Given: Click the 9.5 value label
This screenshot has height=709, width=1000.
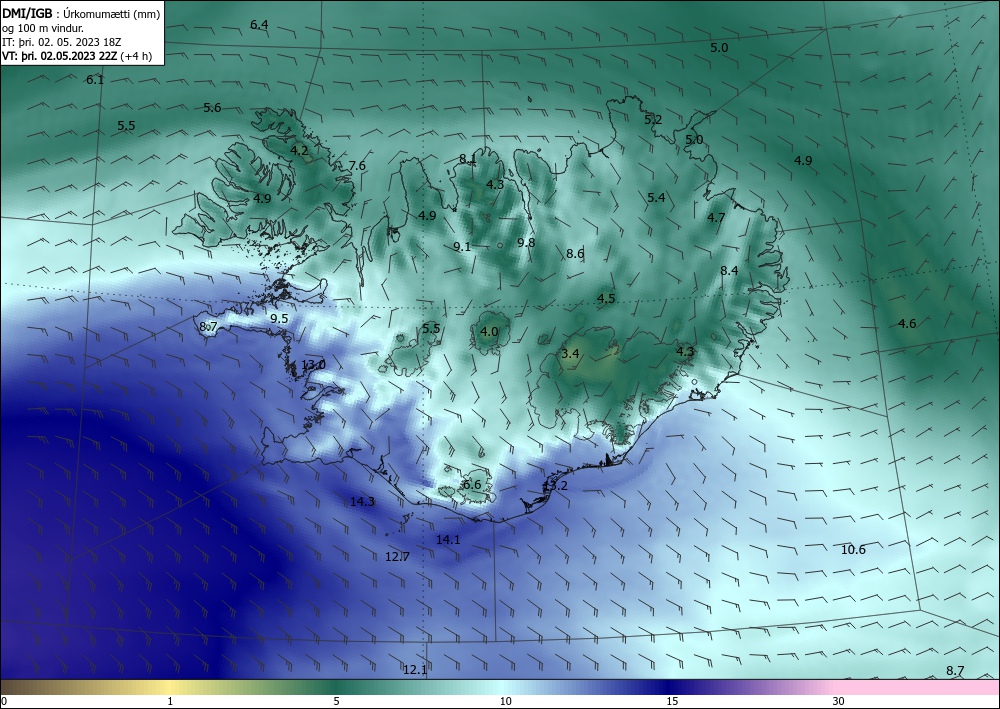Looking at the screenshot, I should point(279,318).
